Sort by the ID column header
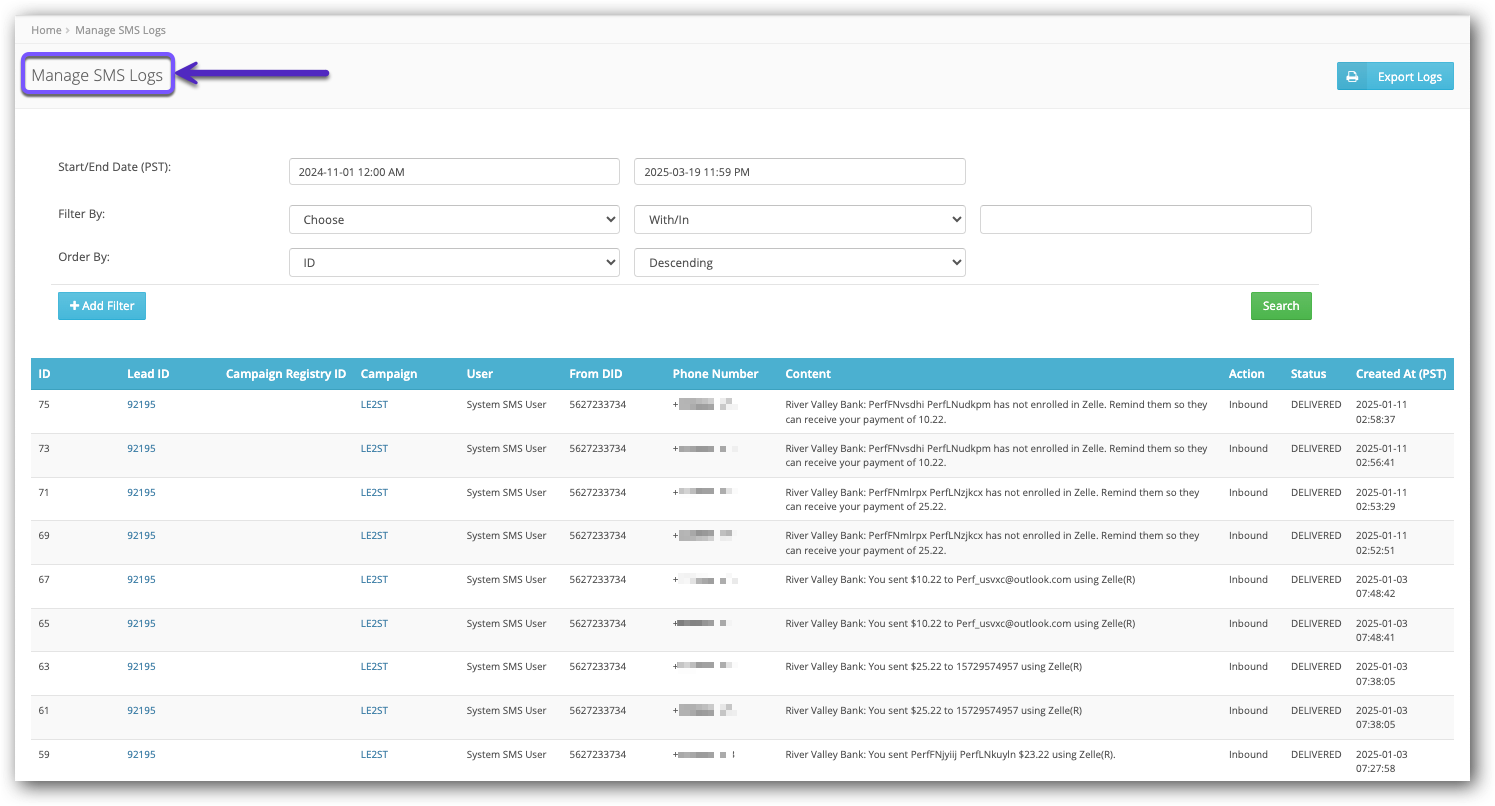 pyautogui.click(x=45, y=374)
